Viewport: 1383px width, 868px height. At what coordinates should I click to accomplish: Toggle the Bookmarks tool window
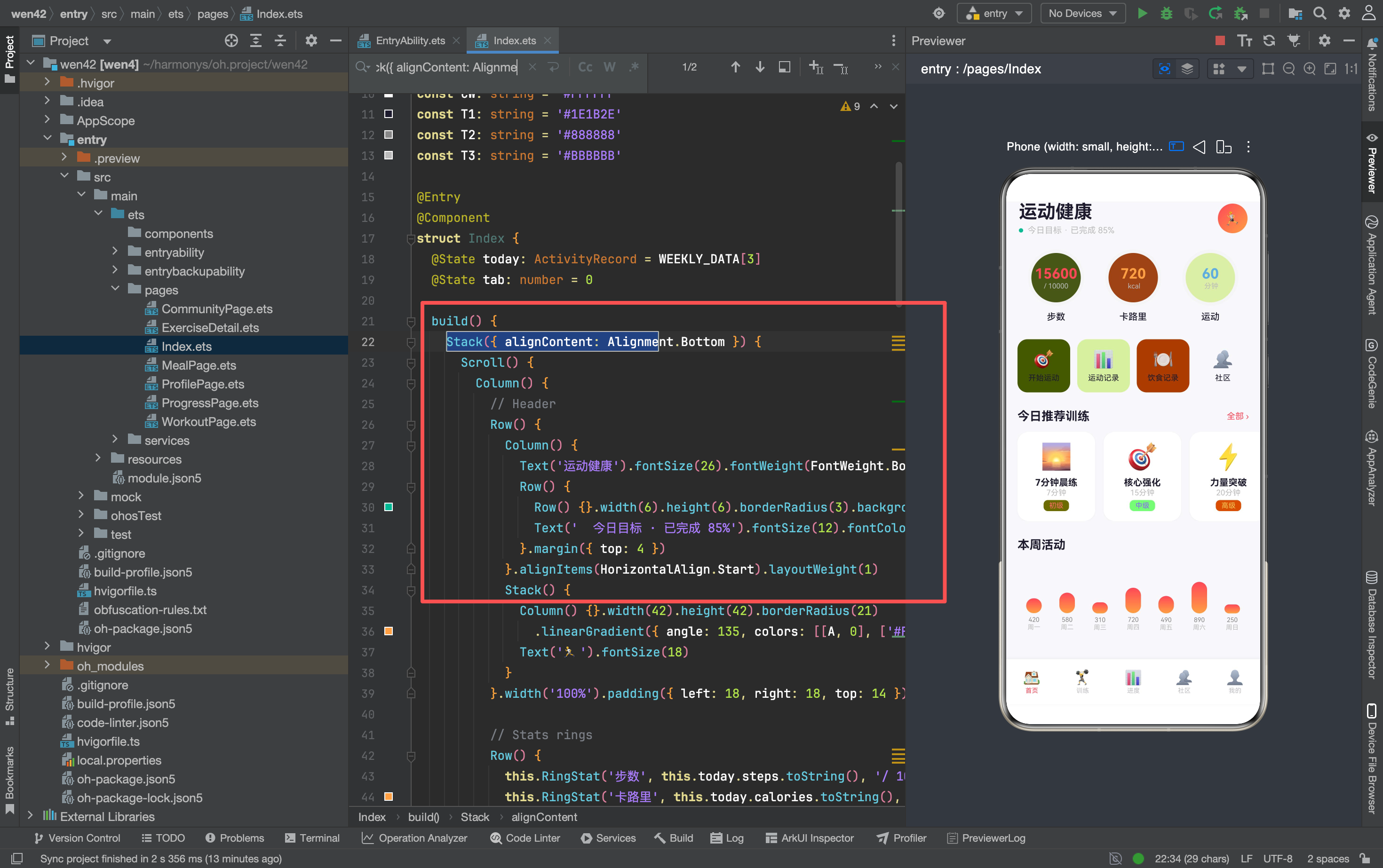(9, 780)
